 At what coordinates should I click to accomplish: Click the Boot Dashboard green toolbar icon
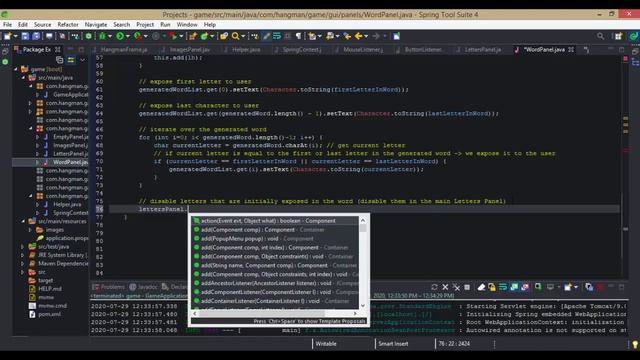pyautogui.click(x=88, y=36)
